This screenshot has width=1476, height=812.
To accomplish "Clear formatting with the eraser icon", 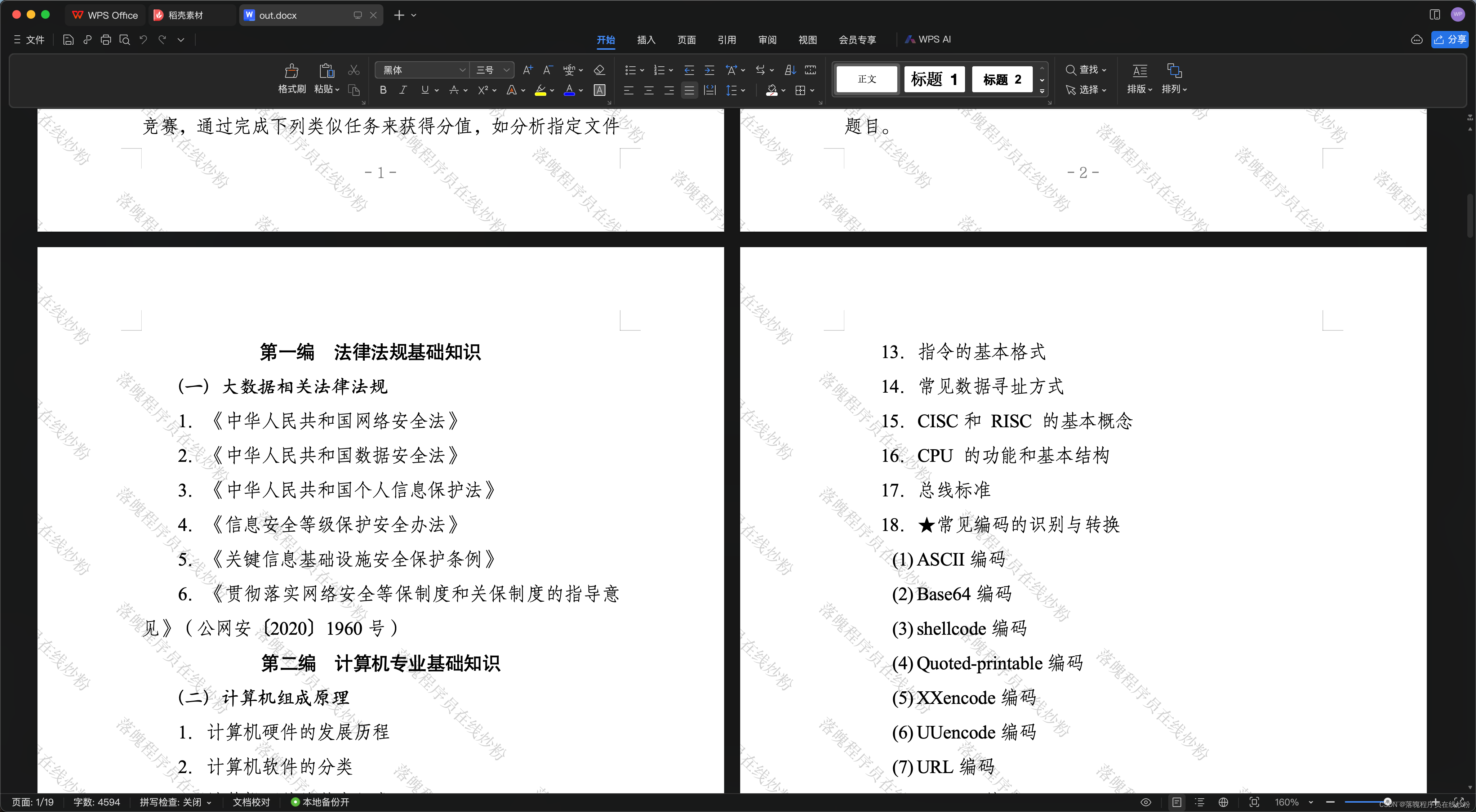I will point(599,70).
